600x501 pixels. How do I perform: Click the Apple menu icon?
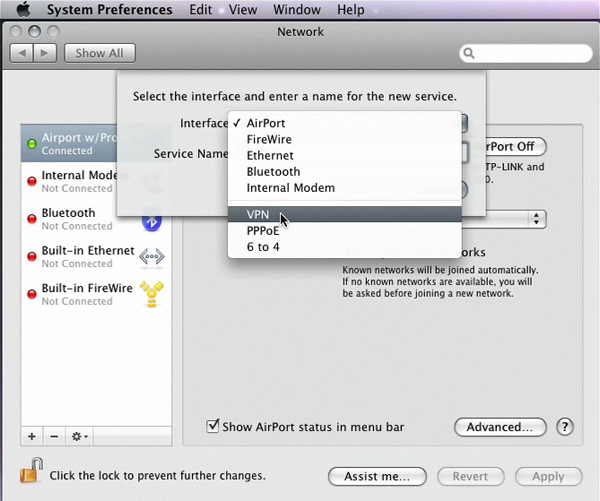24,10
